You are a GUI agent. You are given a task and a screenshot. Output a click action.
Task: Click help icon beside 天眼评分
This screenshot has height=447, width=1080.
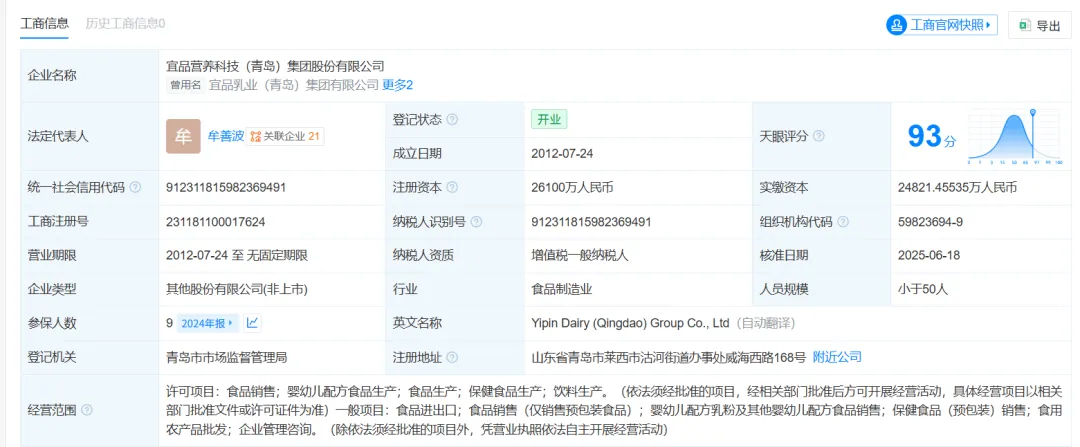[x=819, y=136]
